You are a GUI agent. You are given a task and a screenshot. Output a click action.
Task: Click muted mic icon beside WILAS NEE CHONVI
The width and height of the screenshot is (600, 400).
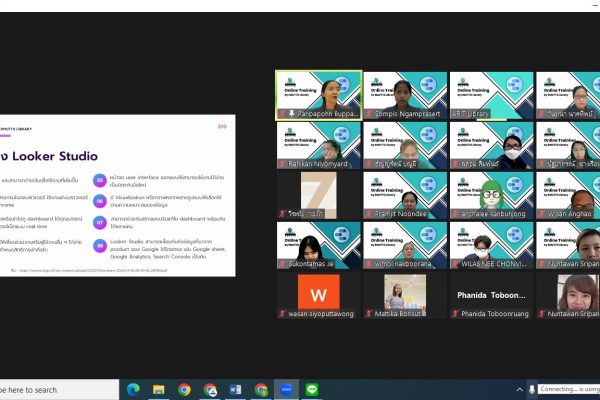pos(455,264)
